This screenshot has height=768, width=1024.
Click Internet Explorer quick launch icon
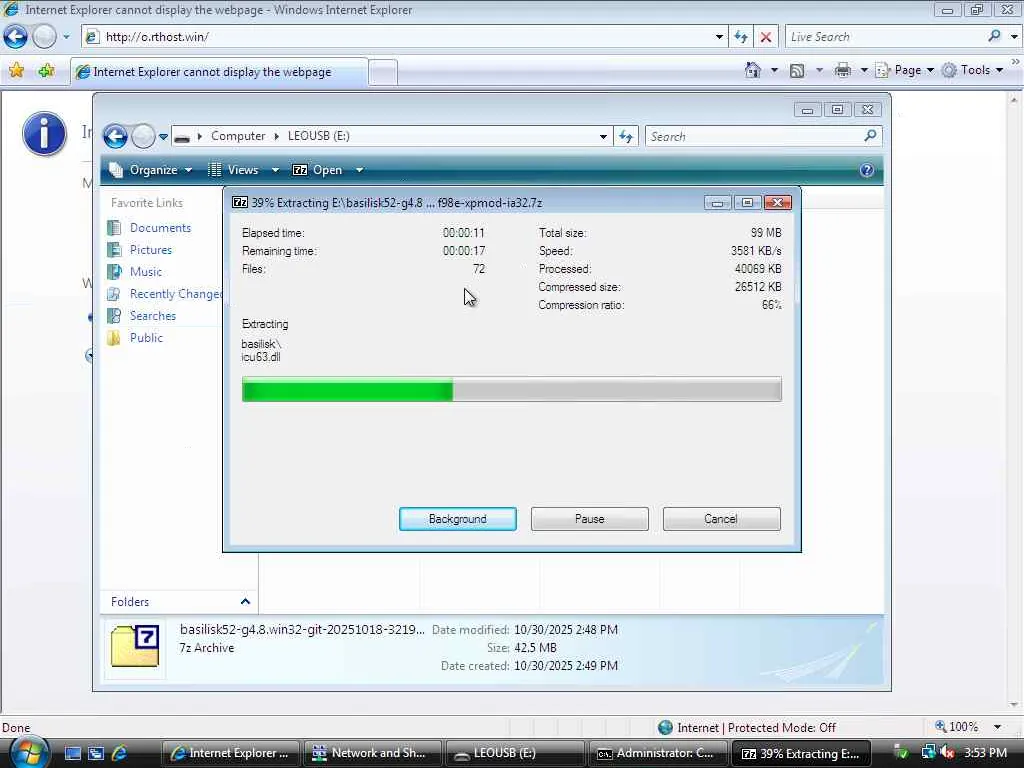(x=119, y=753)
